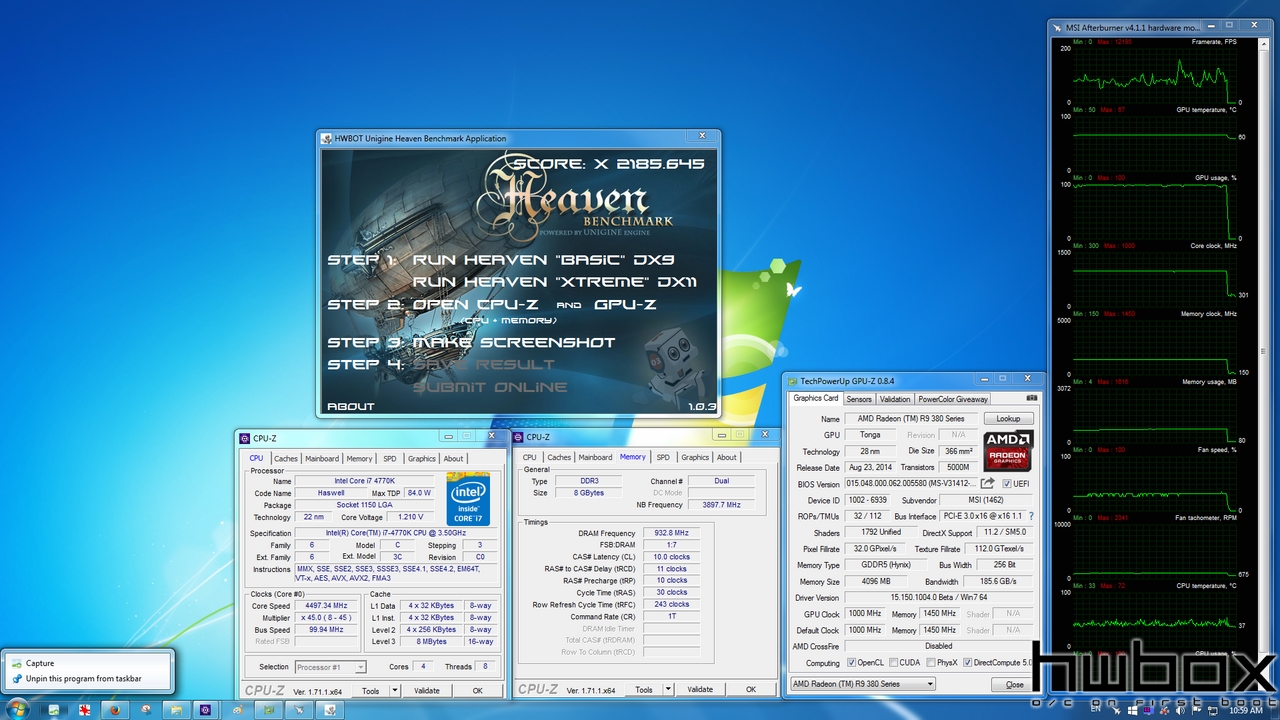The width and height of the screenshot is (1280, 720).
Task: Click the Windows logo tray icon
Action: click(x=1132, y=710)
